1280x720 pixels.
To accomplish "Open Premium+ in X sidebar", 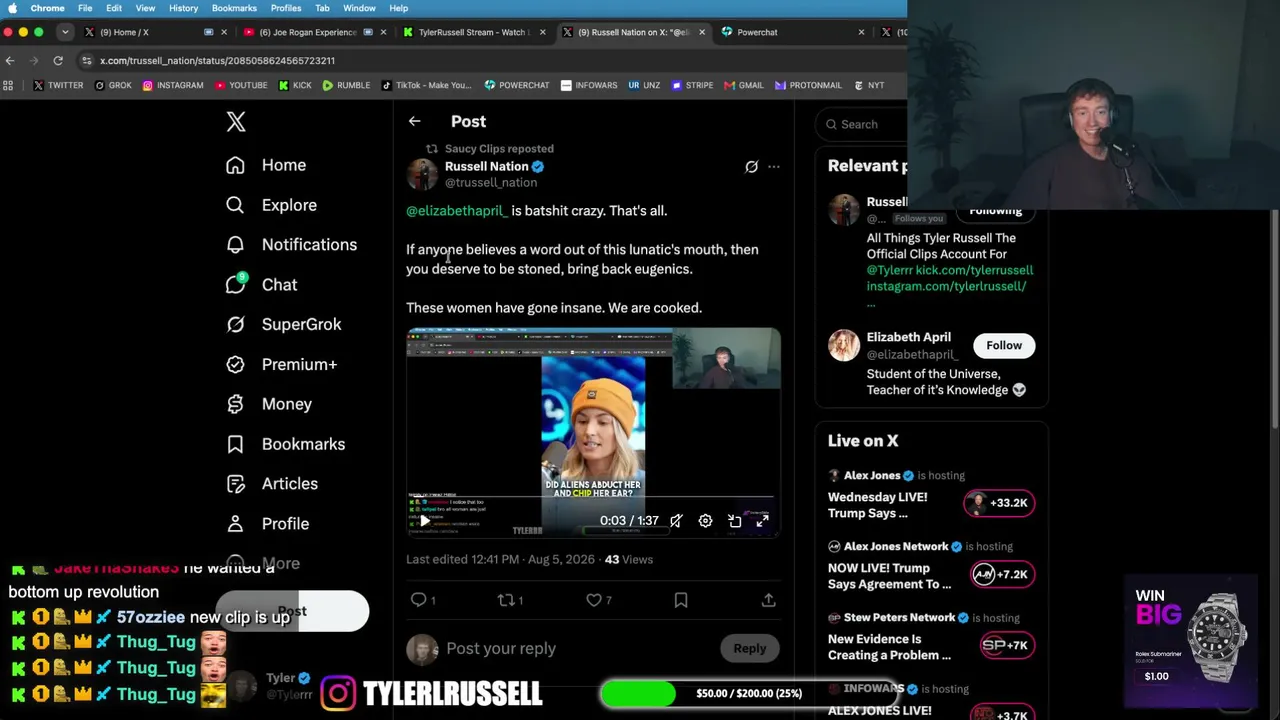I will tap(281, 364).
